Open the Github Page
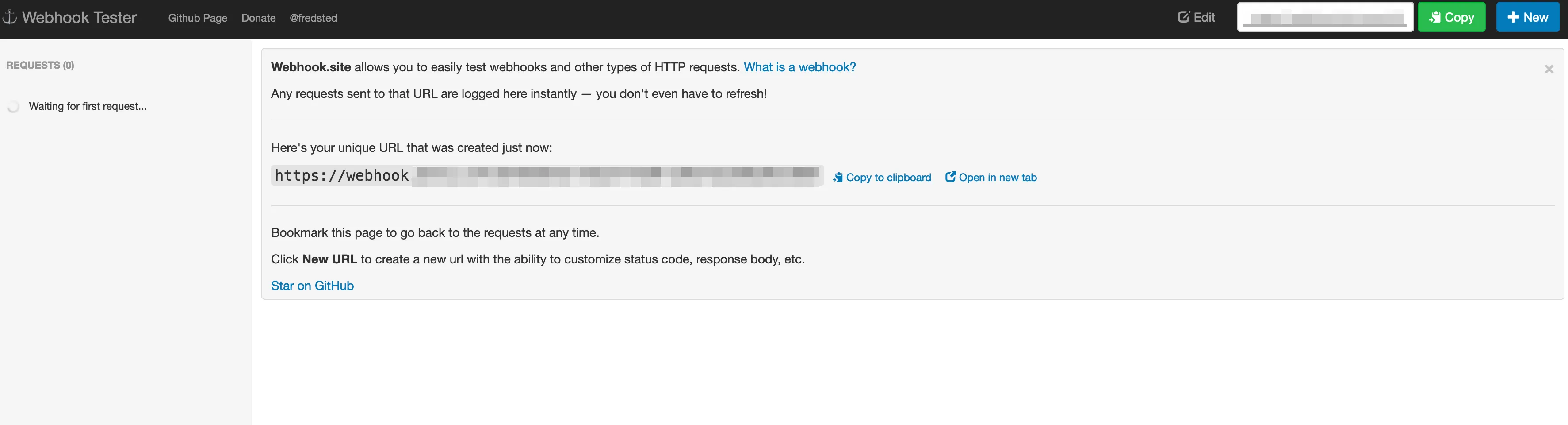The width and height of the screenshot is (1568, 425). pyautogui.click(x=197, y=18)
